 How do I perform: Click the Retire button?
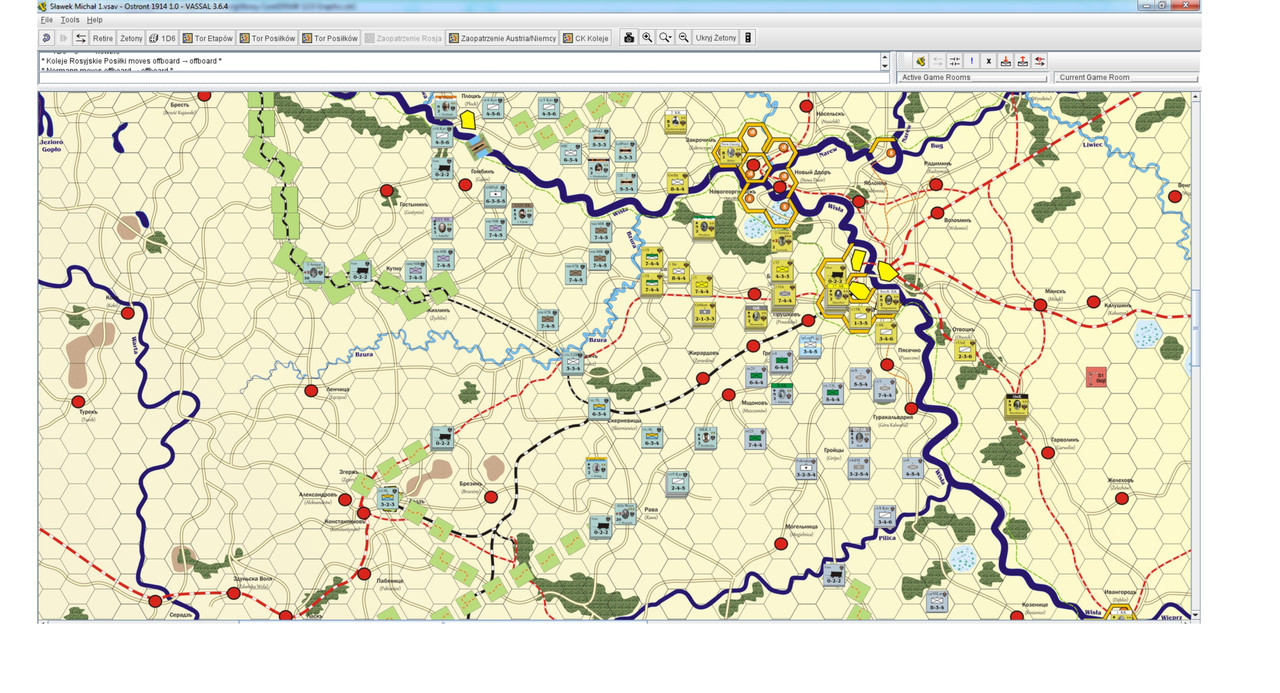(103, 38)
